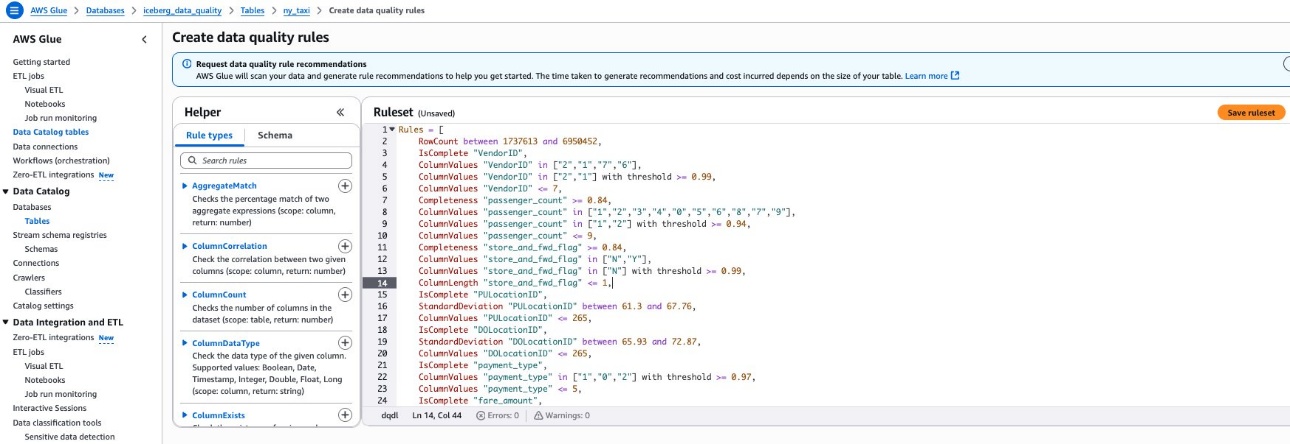1290x444 pixels.
Task: Open Interactive Sessions in sidebar
Action: pyautogui.click(x=49, y=408)
